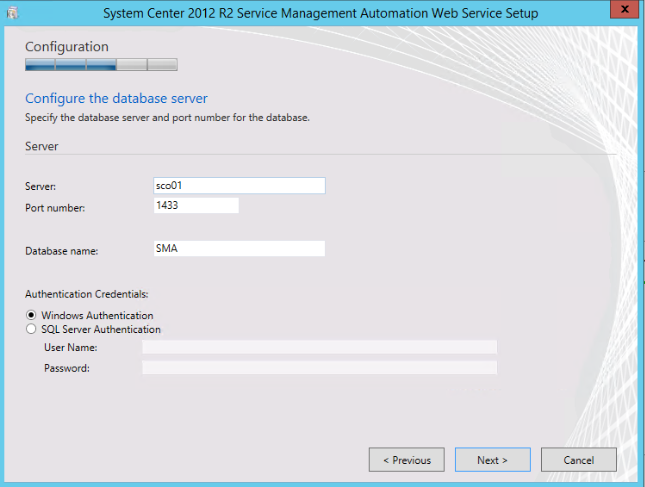
Task: Focus the Port number field showing 1433
Action: pyautogui.click(x=195, y=206)
